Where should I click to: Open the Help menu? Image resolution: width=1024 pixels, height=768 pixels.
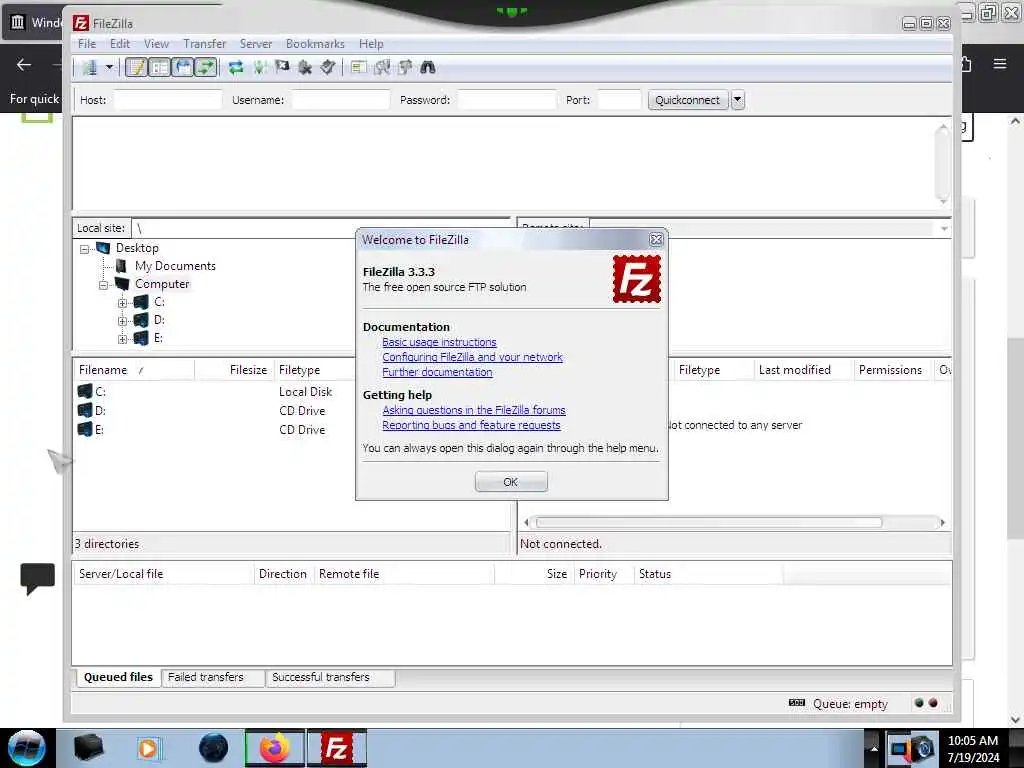click(371, 44)
